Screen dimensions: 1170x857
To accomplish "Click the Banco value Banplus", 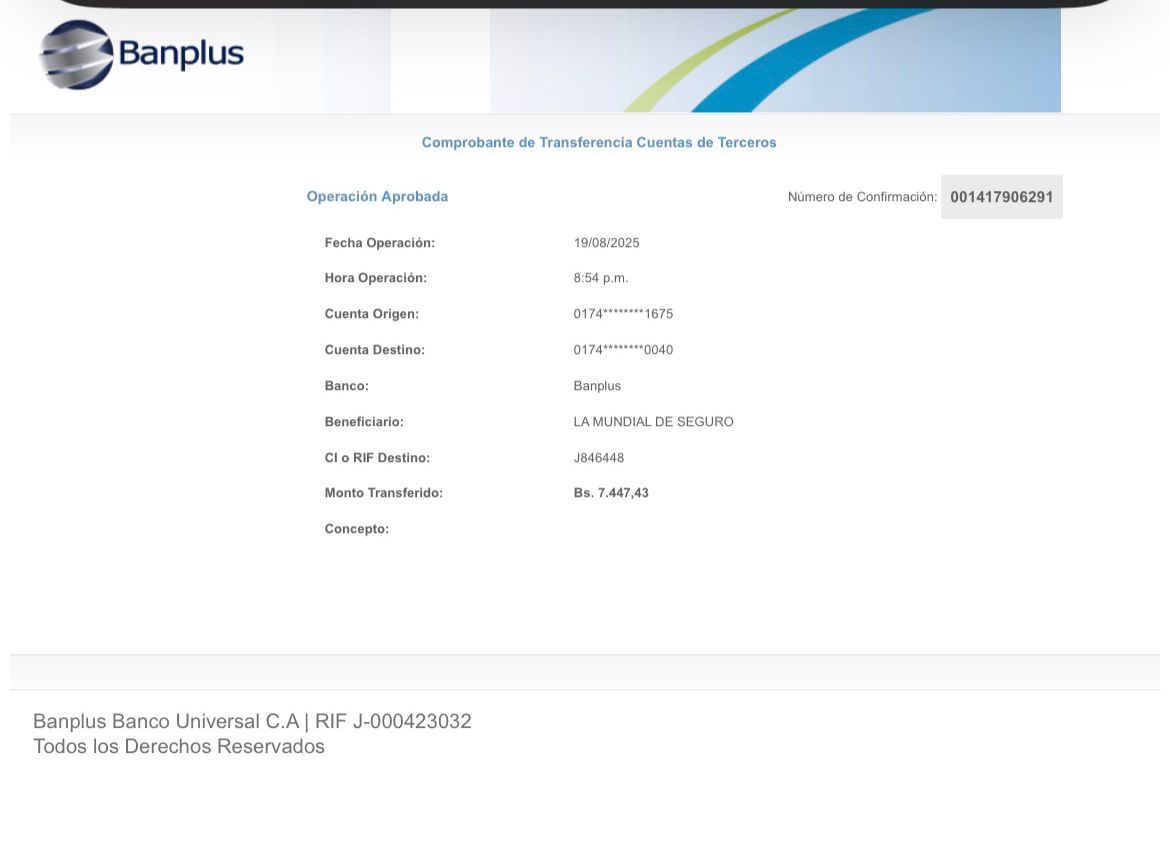I will [597, 386].
